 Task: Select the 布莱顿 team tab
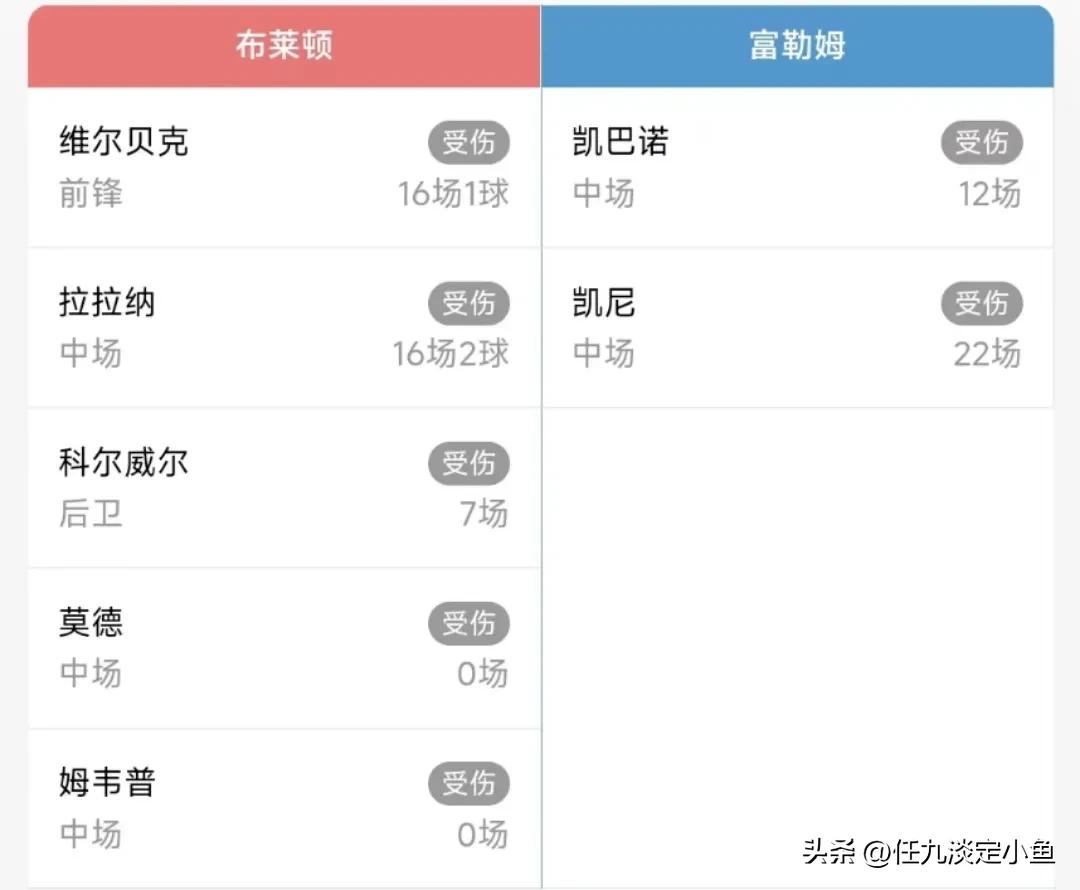[x=282, y=44]
